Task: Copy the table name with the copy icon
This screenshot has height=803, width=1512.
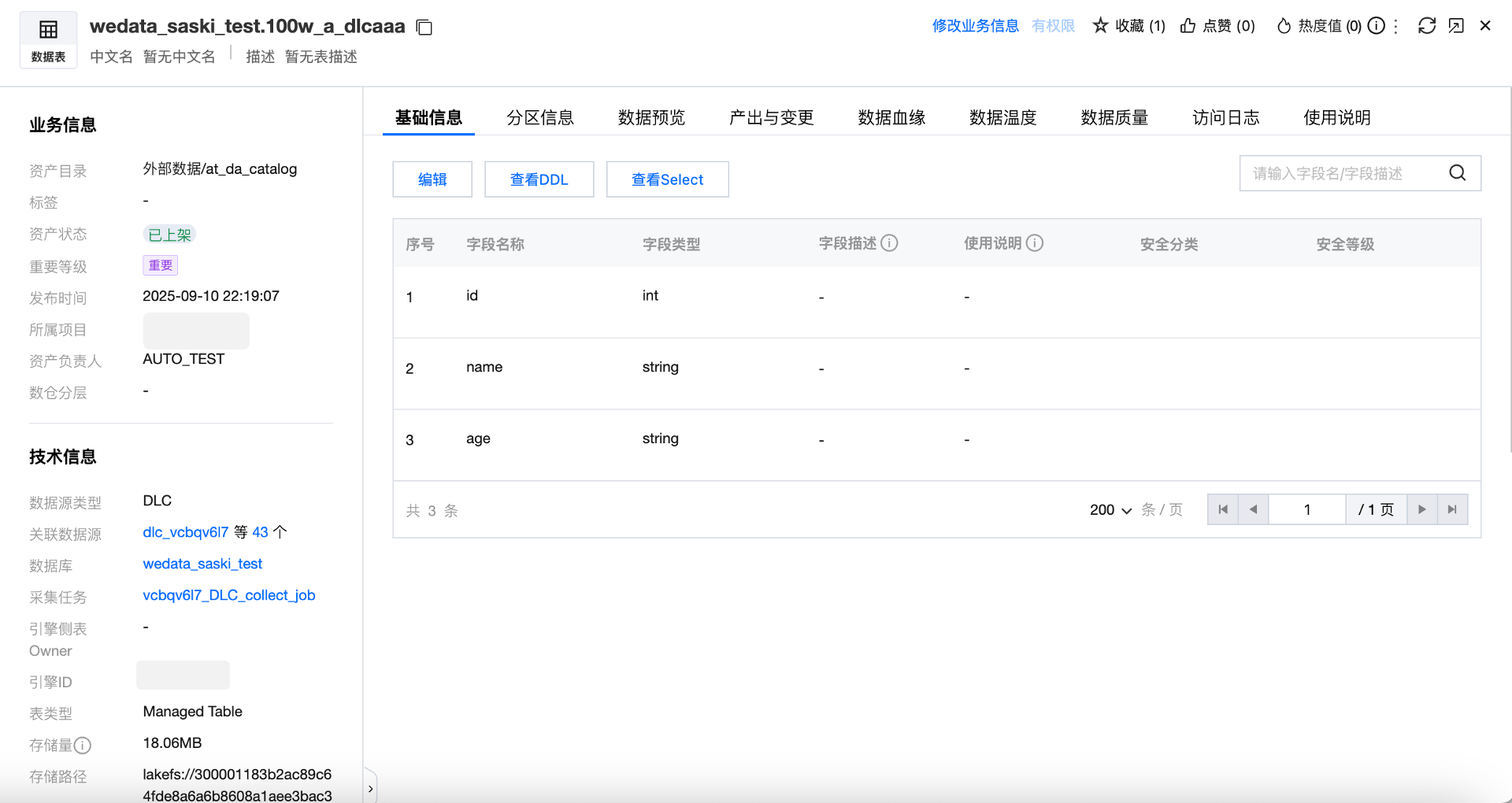Action: pyautogui.click(x=424, y=28)
